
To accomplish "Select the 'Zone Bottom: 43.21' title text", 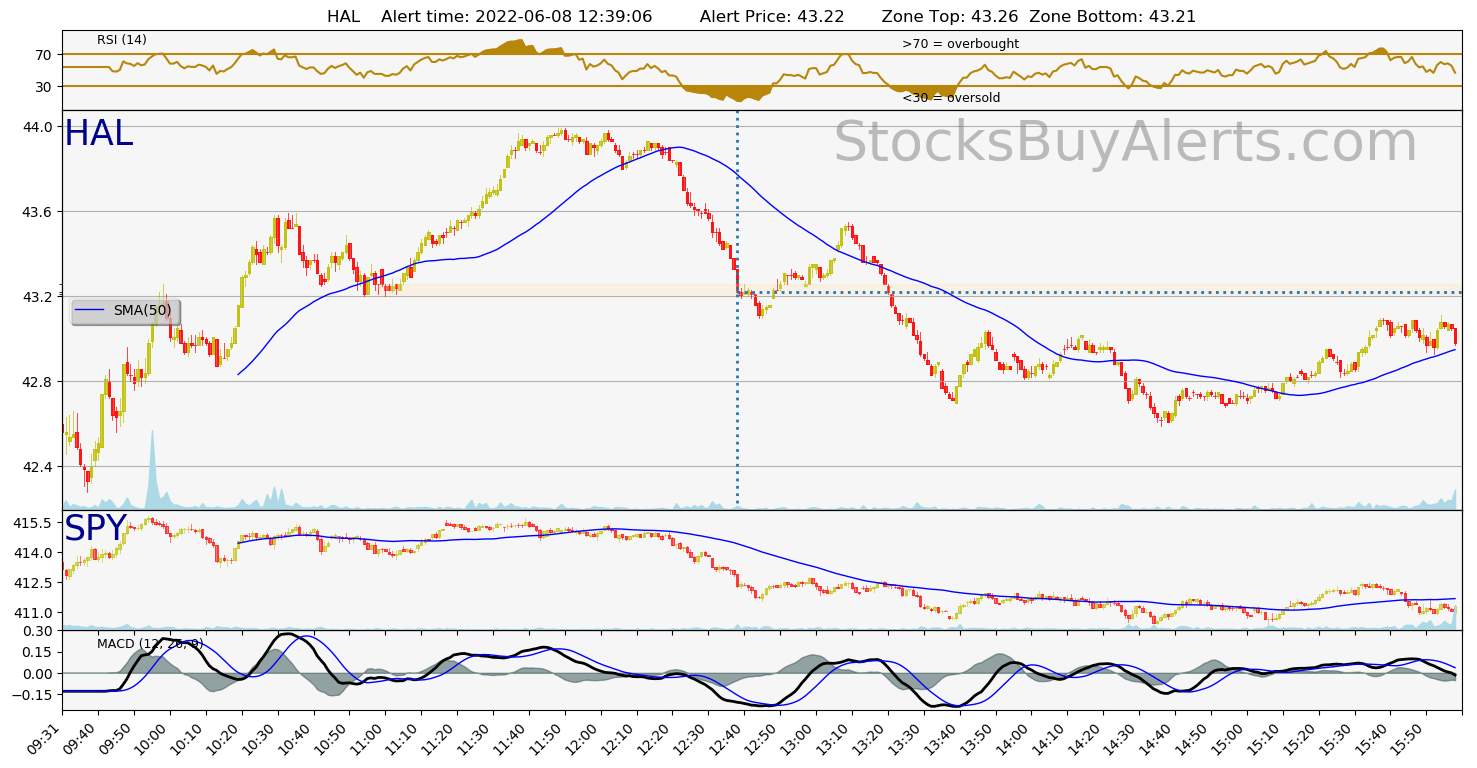I will [x=1113, y=17].
